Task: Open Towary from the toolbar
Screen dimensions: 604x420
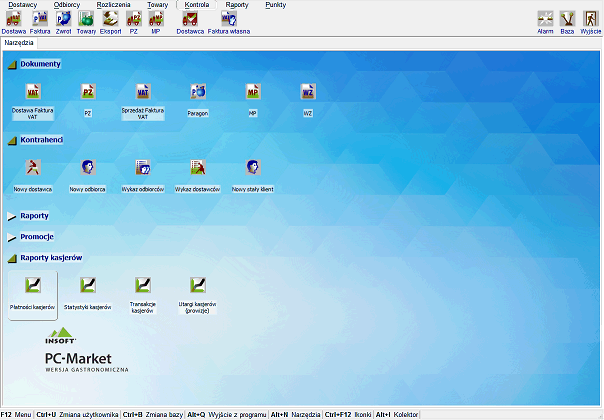Action: pyautogui.click(x=86, y=23)
